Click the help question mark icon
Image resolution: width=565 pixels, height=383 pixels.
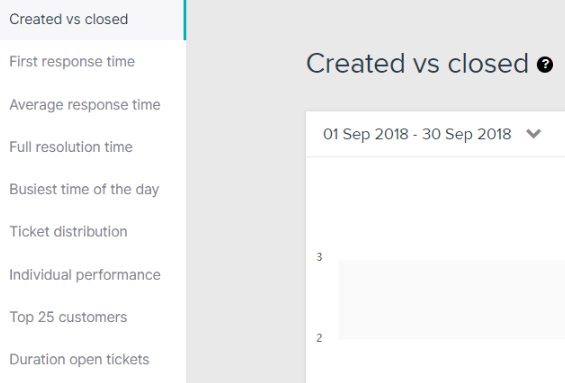pos(544,65)
